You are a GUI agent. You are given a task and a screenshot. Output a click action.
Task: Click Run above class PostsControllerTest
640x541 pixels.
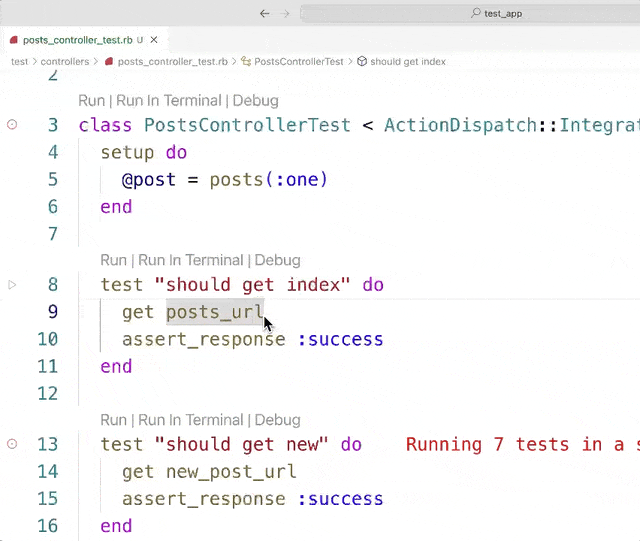91,100
